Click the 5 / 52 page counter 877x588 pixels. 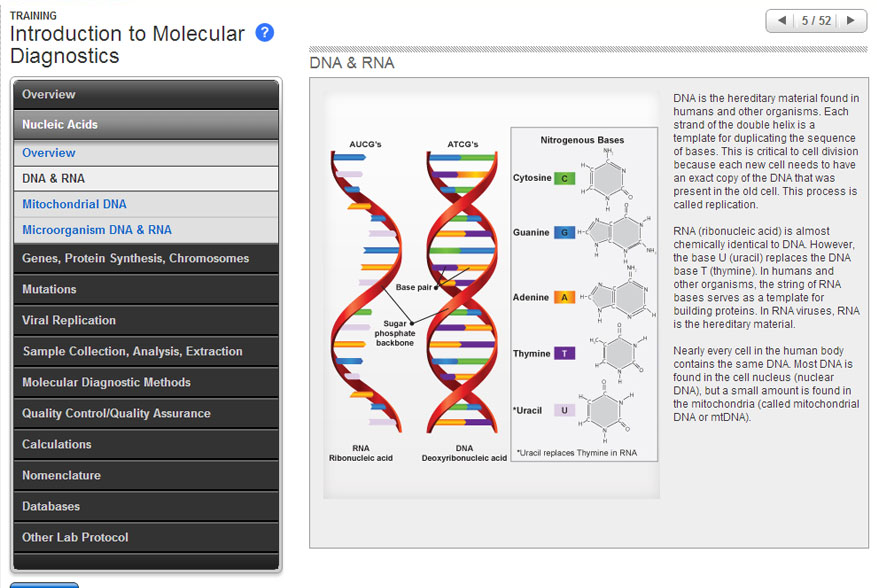pos(816,20)
